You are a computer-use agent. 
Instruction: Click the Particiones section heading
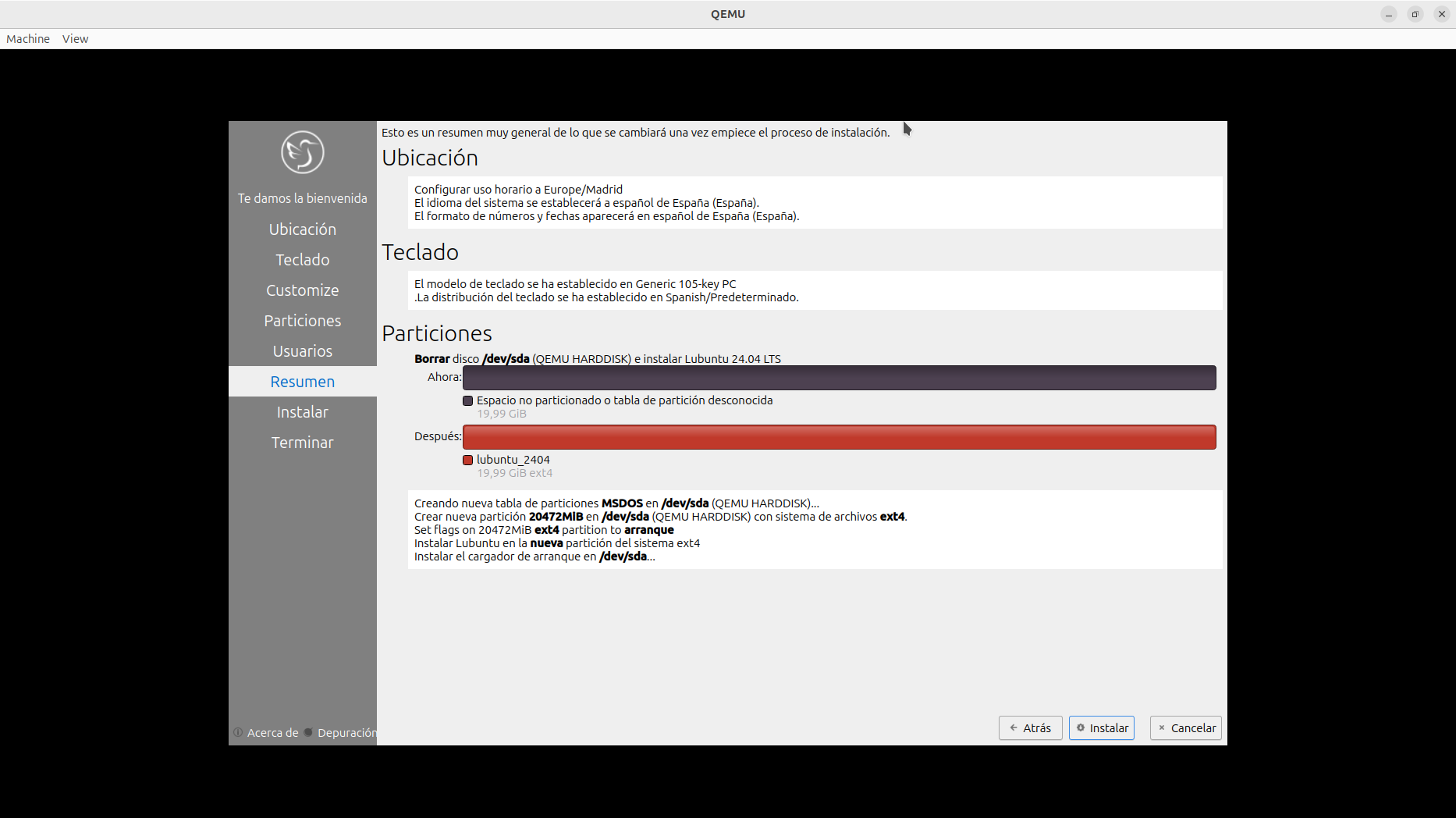pos(437,333)
